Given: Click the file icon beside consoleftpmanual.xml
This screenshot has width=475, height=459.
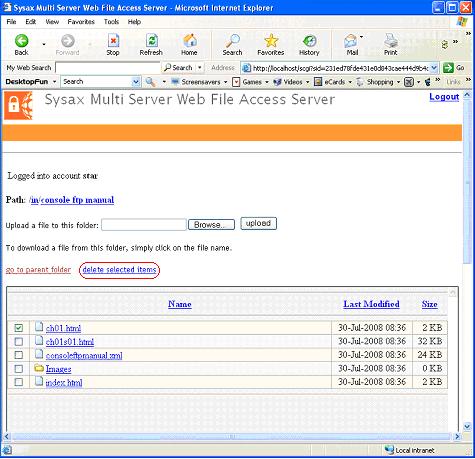Looking at the screenshot, I should [x=39, y=354].
